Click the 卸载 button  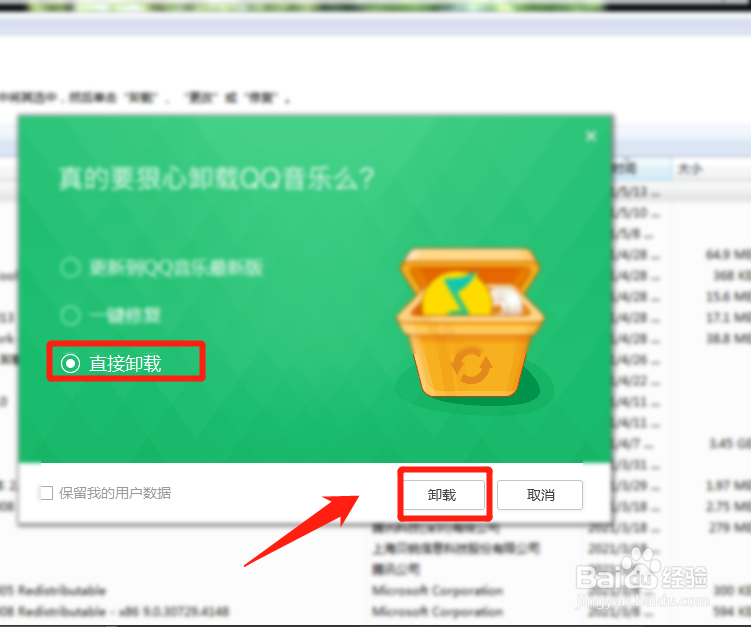click(x=443, y=495)
